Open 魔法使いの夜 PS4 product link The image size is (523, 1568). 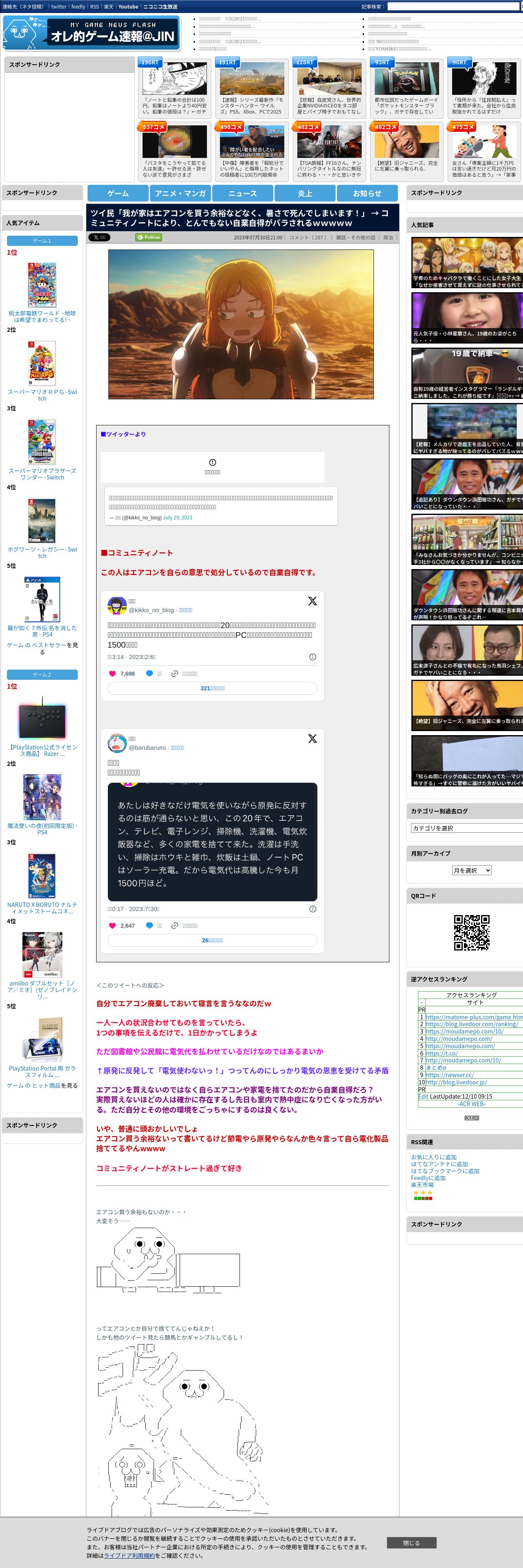42,829
